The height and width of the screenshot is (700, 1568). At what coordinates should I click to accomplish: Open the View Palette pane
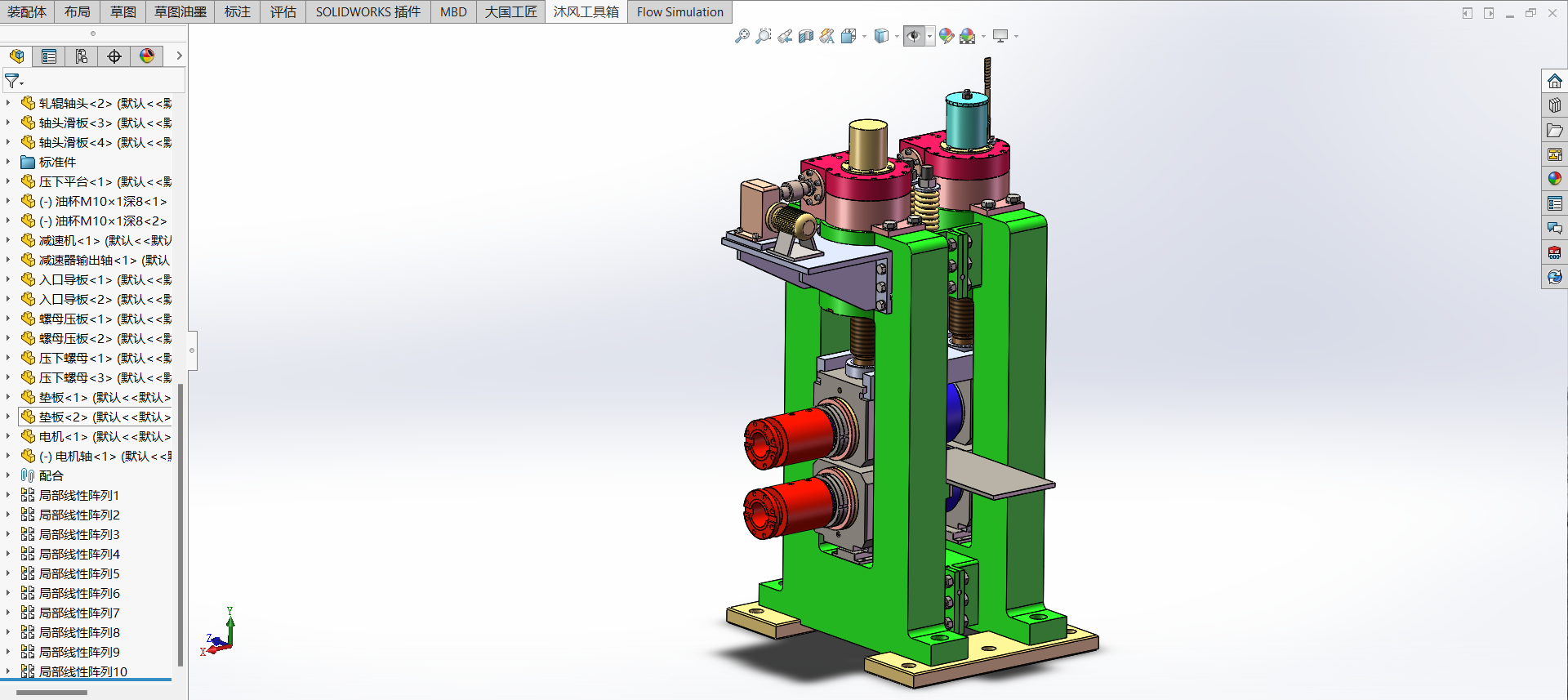pos(1554,154)
